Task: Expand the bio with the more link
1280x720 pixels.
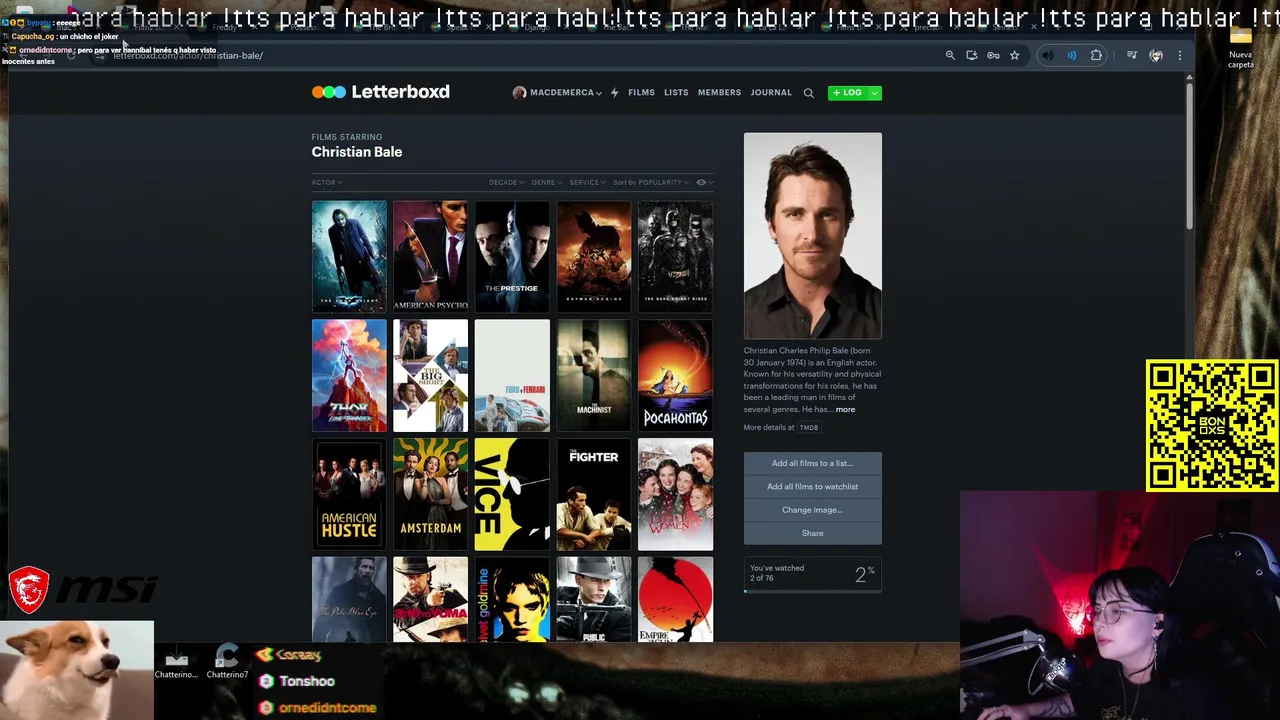Action: click(845, 409)
